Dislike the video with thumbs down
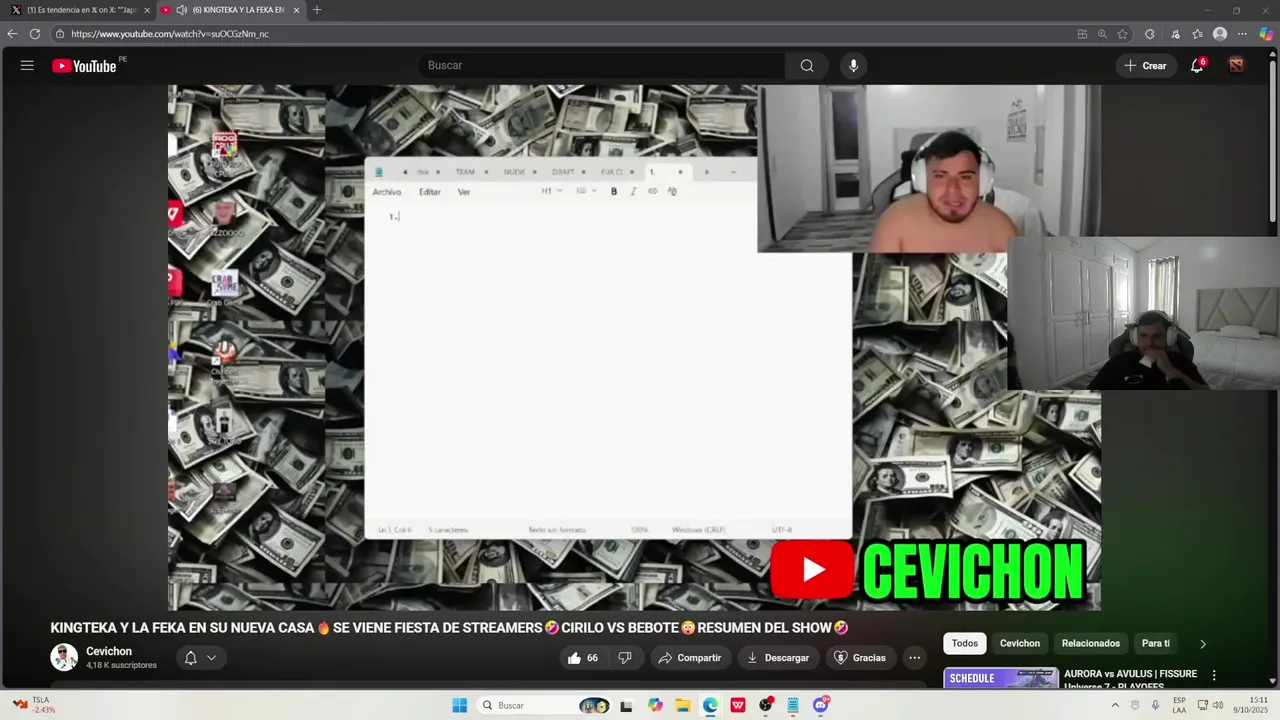The image size is (1280, 720). (x=625, y=658)
